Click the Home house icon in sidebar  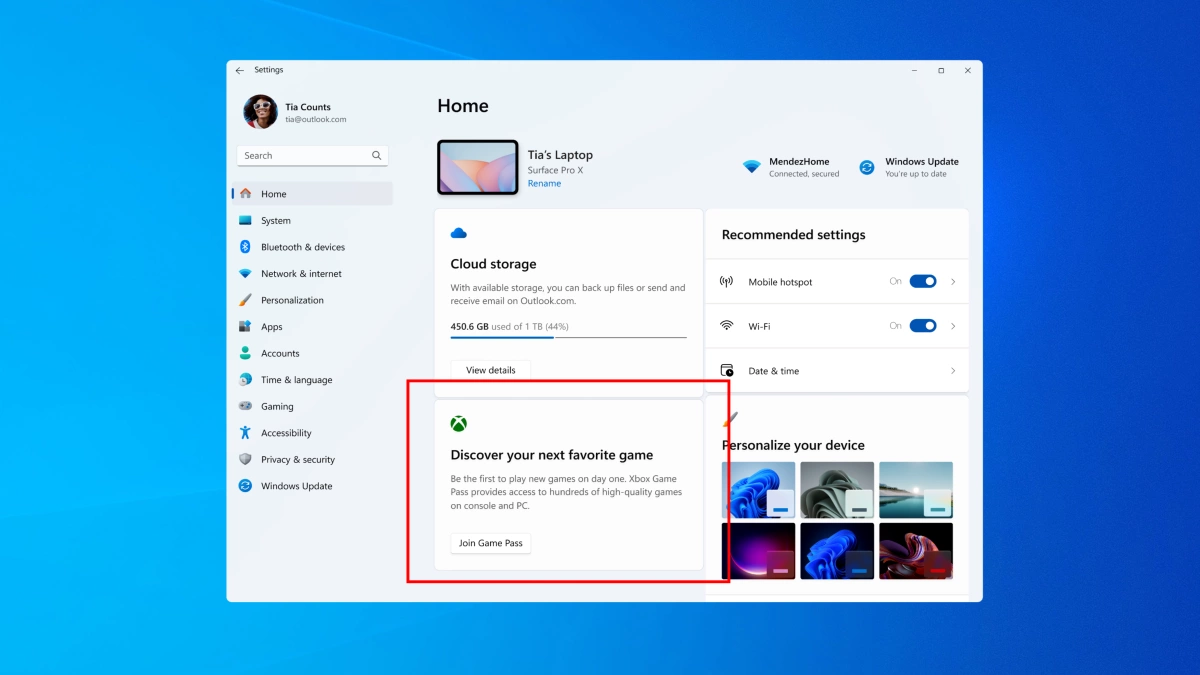tap(245, 194)
